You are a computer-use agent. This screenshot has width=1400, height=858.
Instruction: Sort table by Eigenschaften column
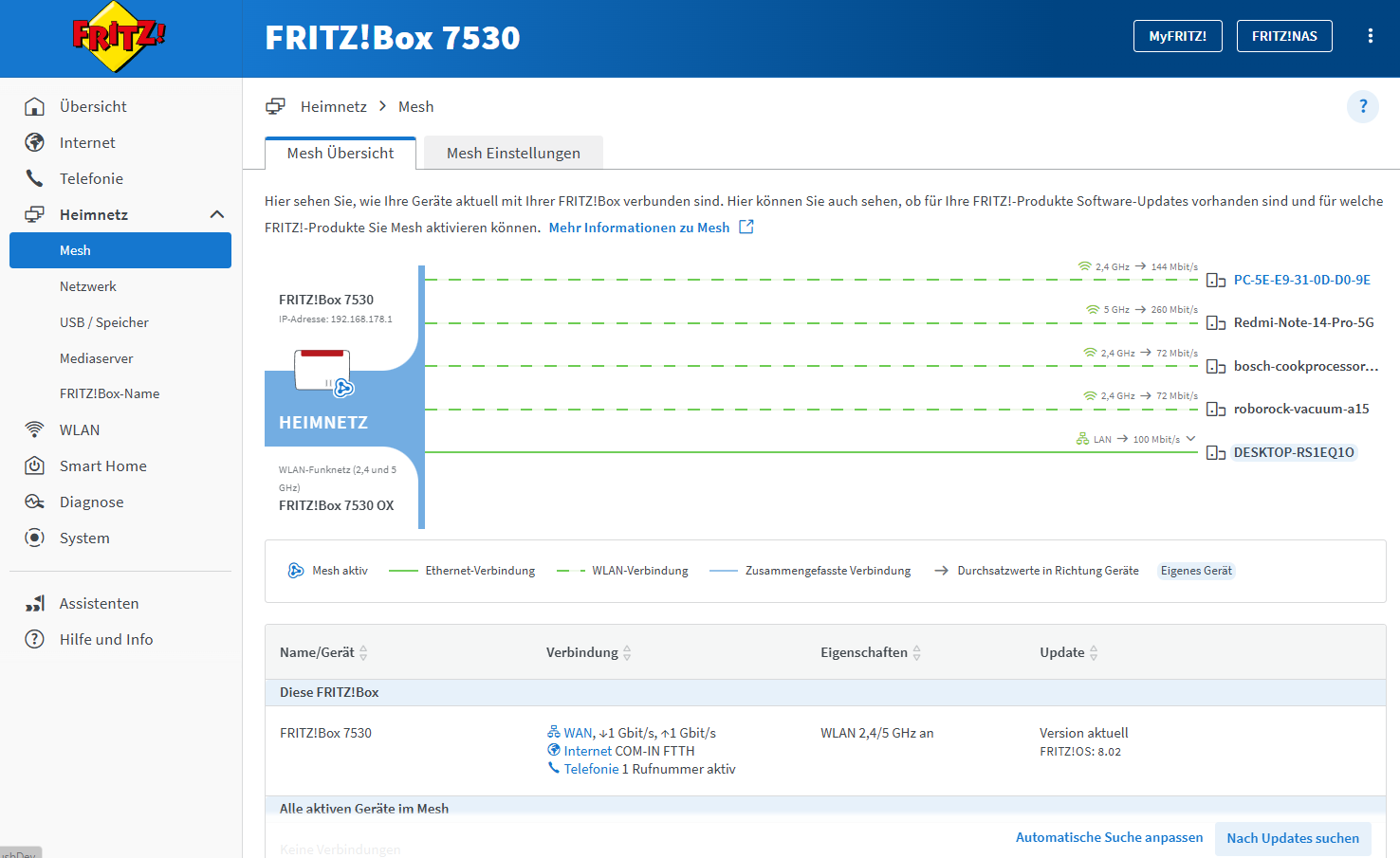[x=871, y=652]
